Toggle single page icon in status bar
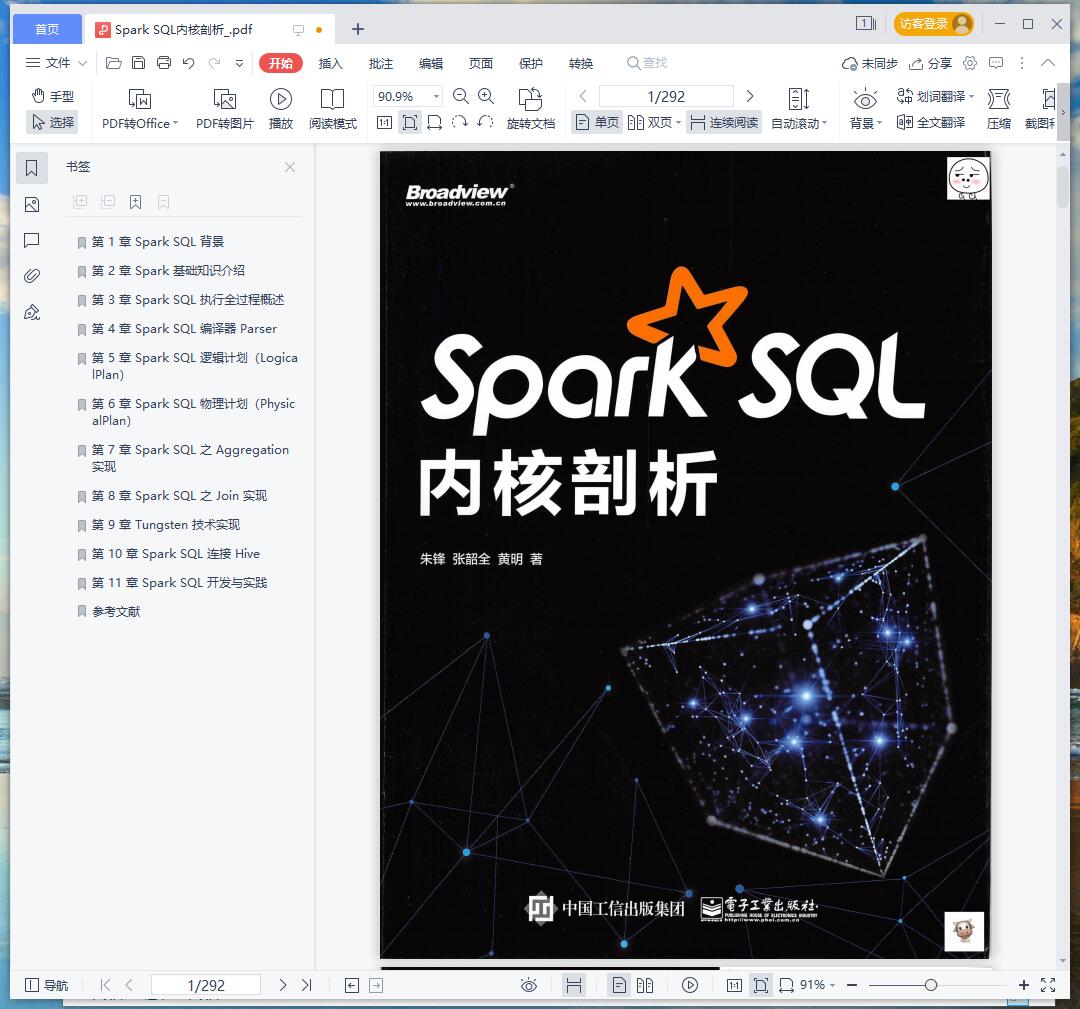Image resolution: width=1080 pixels, height=1009 pixels. [619, 985]
